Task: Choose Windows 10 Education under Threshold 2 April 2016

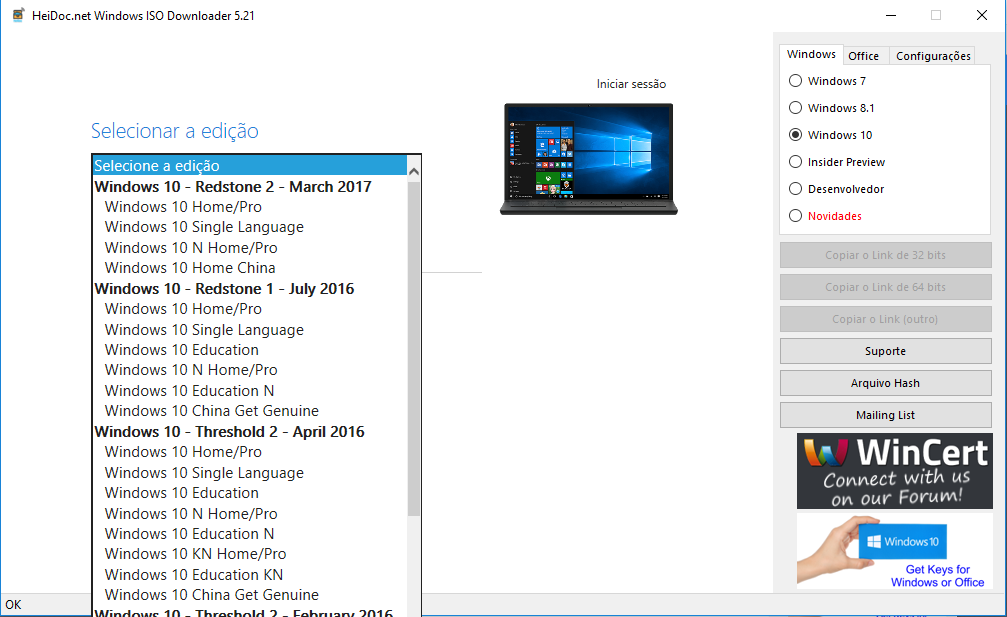Action: 250,493
